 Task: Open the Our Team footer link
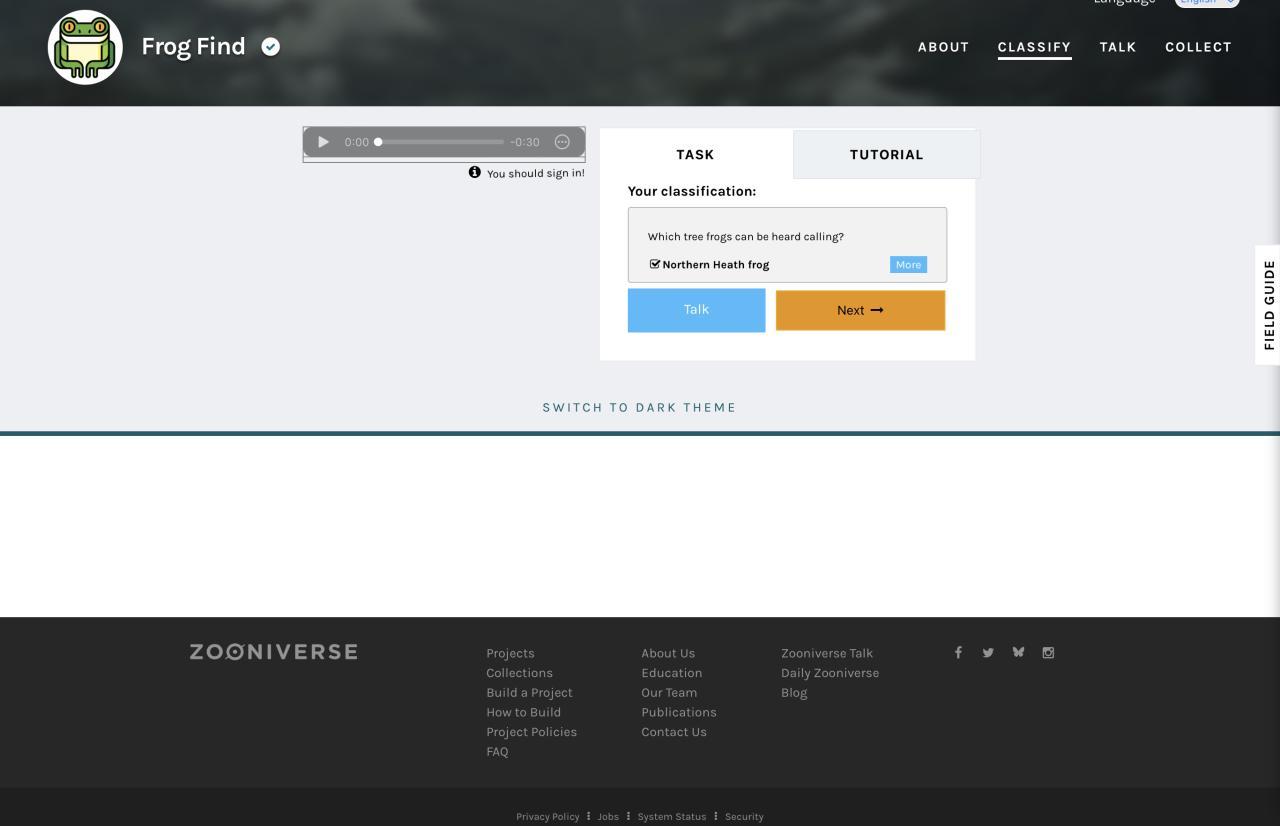(669, 692)
